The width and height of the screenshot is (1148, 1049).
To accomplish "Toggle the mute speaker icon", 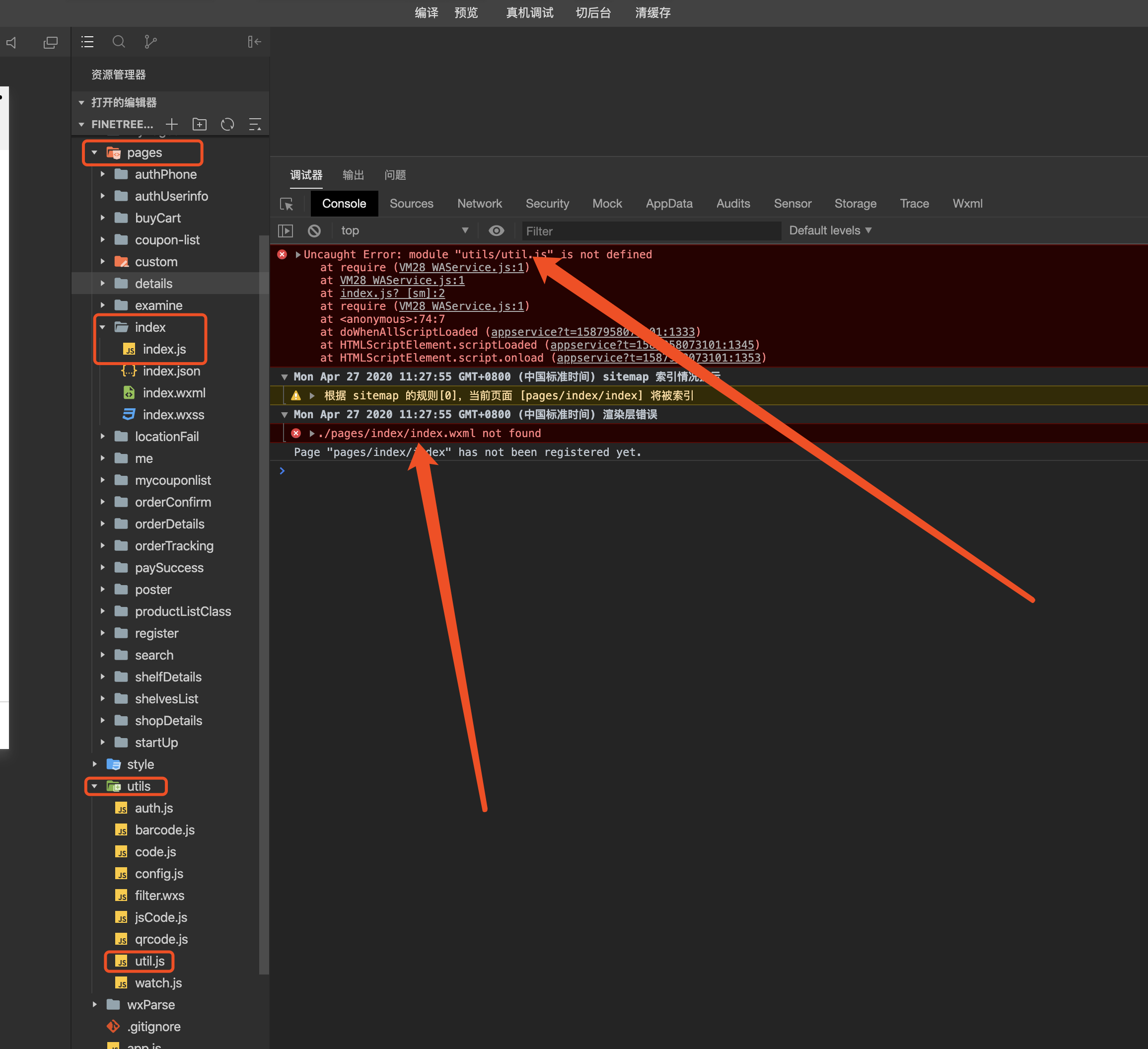I will click(12, 42).
